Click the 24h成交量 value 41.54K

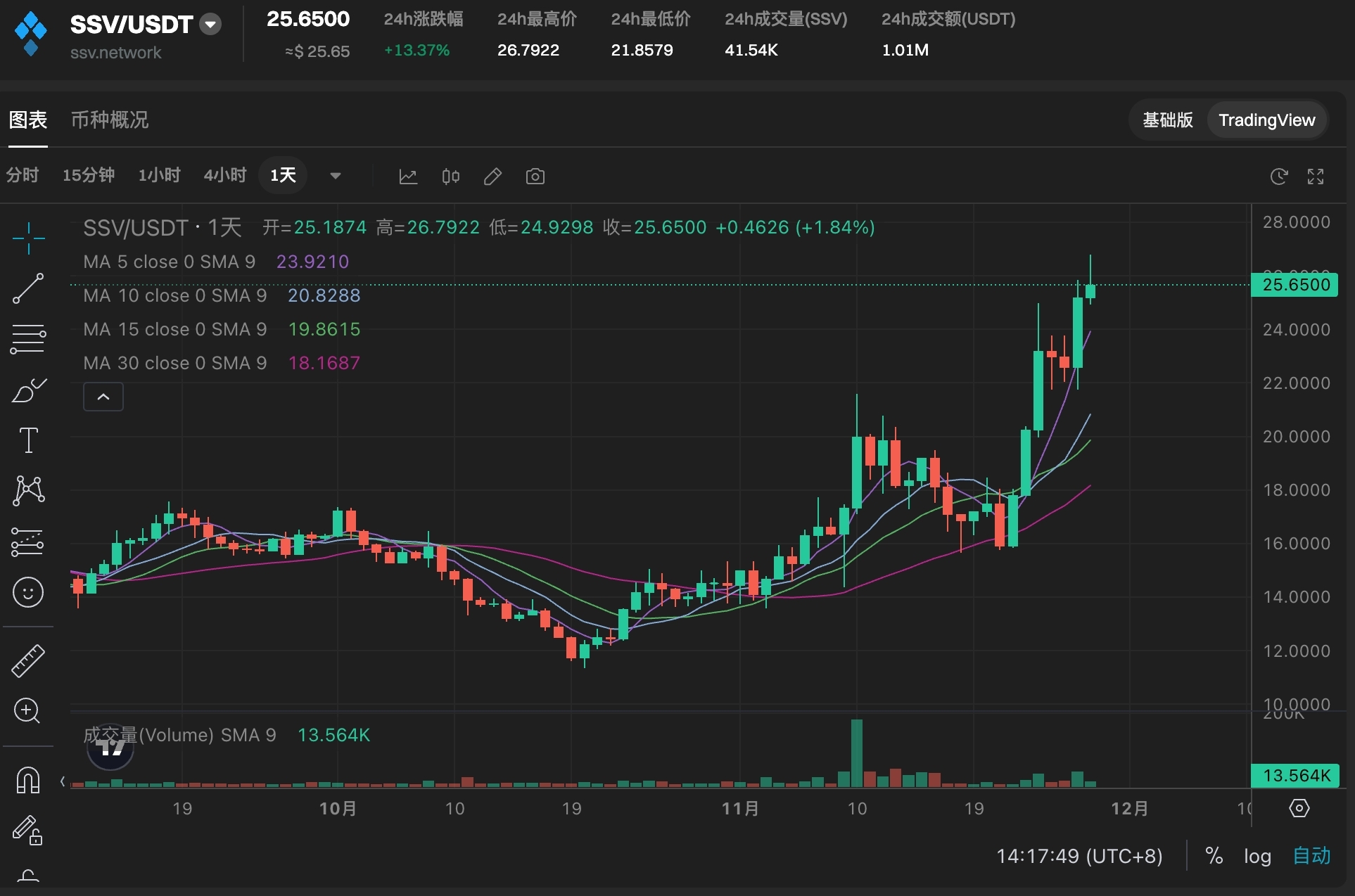pos(751,51)
